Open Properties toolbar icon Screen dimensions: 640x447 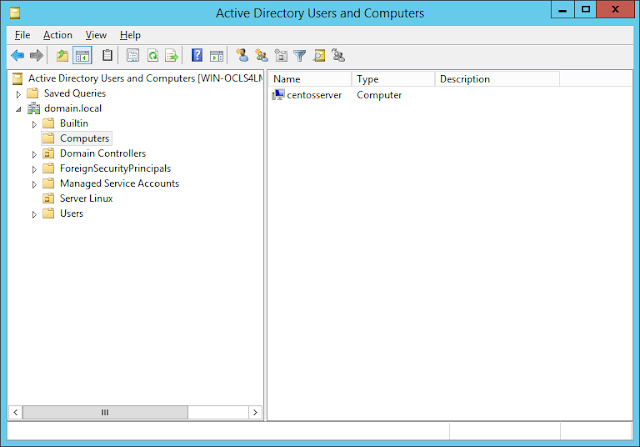[x=133, y=55]
